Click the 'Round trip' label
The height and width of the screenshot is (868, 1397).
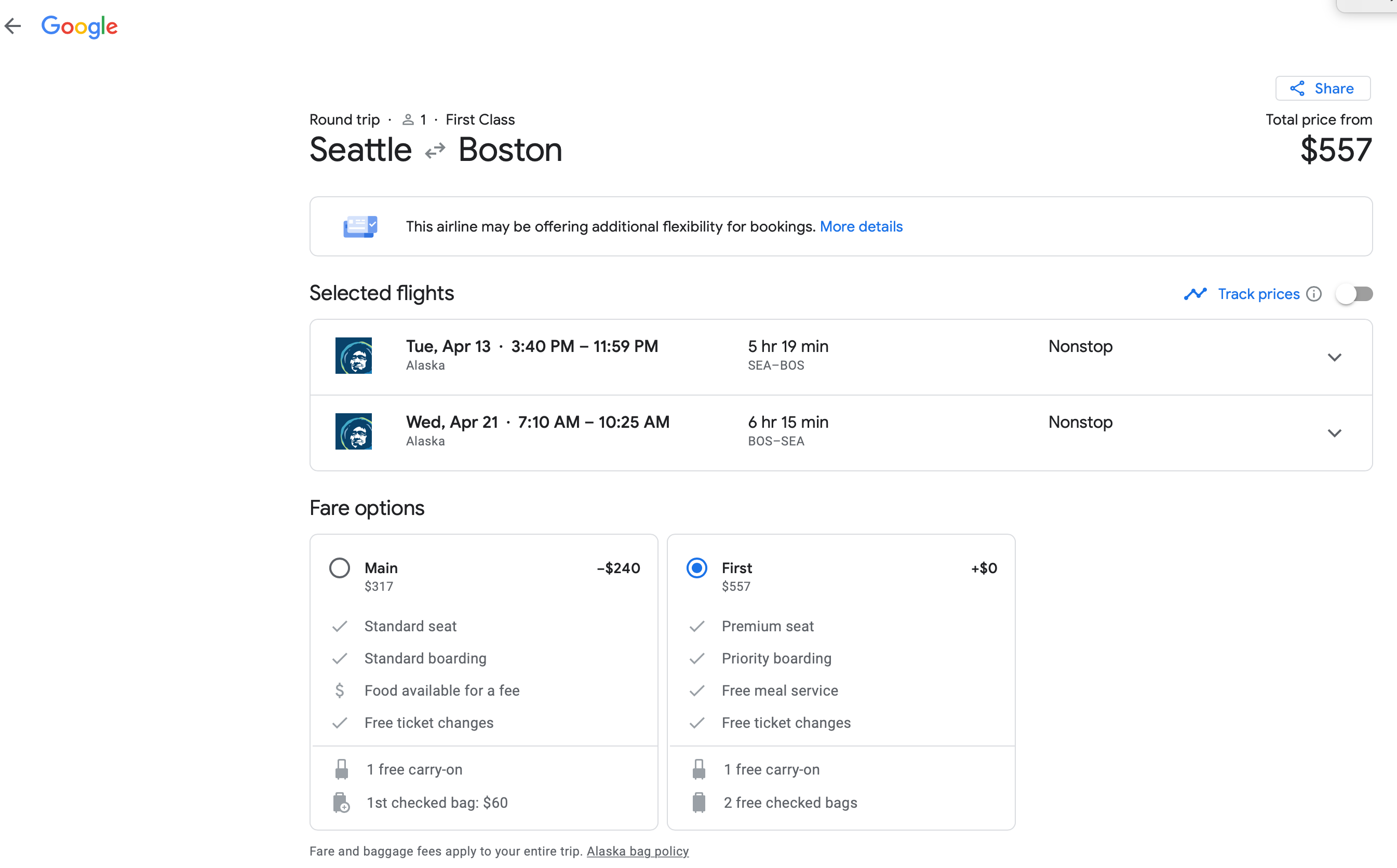[x=344, y=119]
